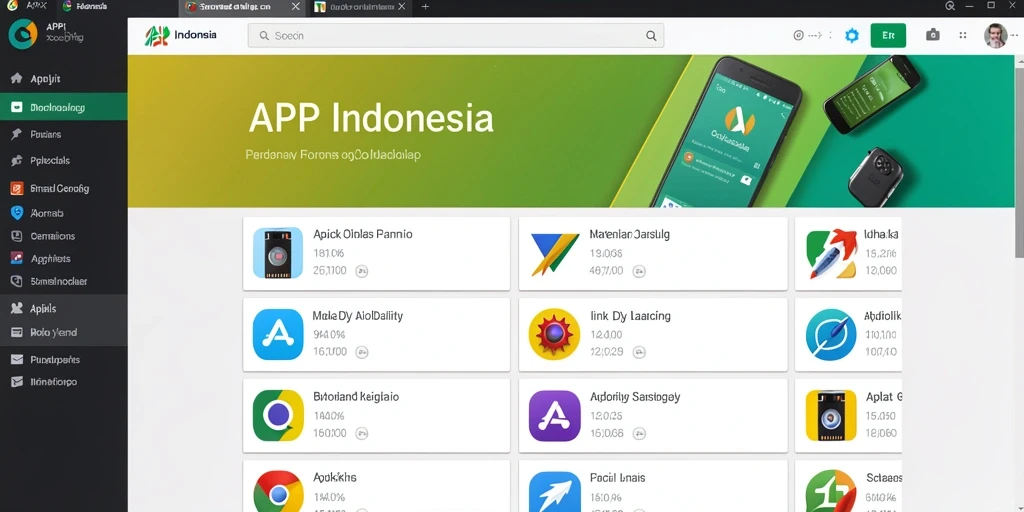Click the Adiorilty Sarstogay title
This screenshot has width=1024, height=512.
[635, 396]
